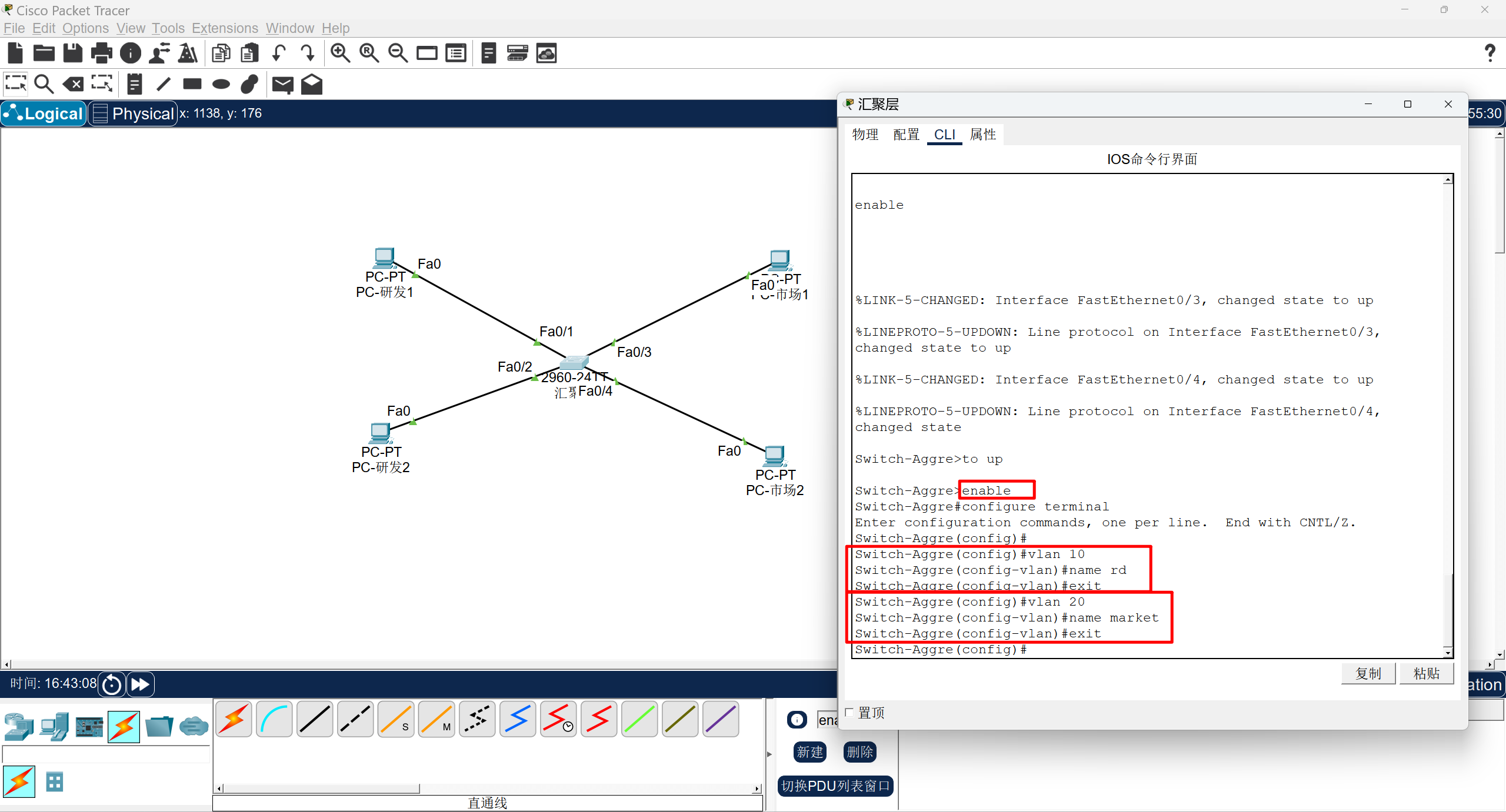Place a note on workspace
Screen dimensions: 1506x812
[135, 84]
